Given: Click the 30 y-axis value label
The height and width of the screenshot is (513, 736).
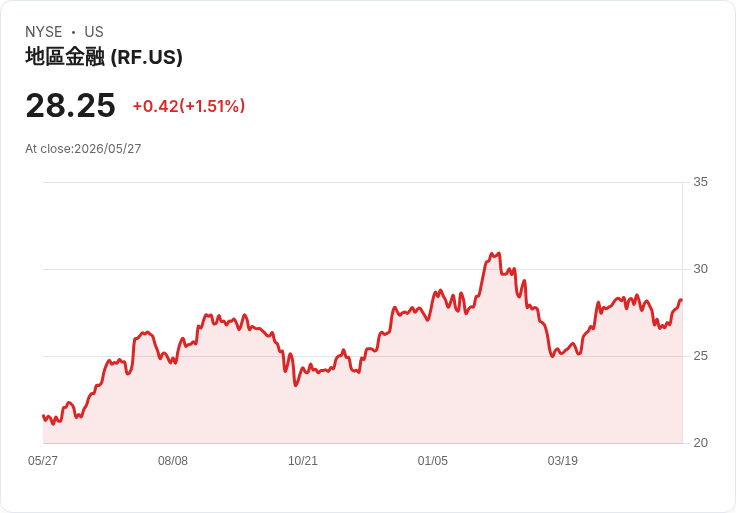Looking at the screenshot, I should point(701,269).
